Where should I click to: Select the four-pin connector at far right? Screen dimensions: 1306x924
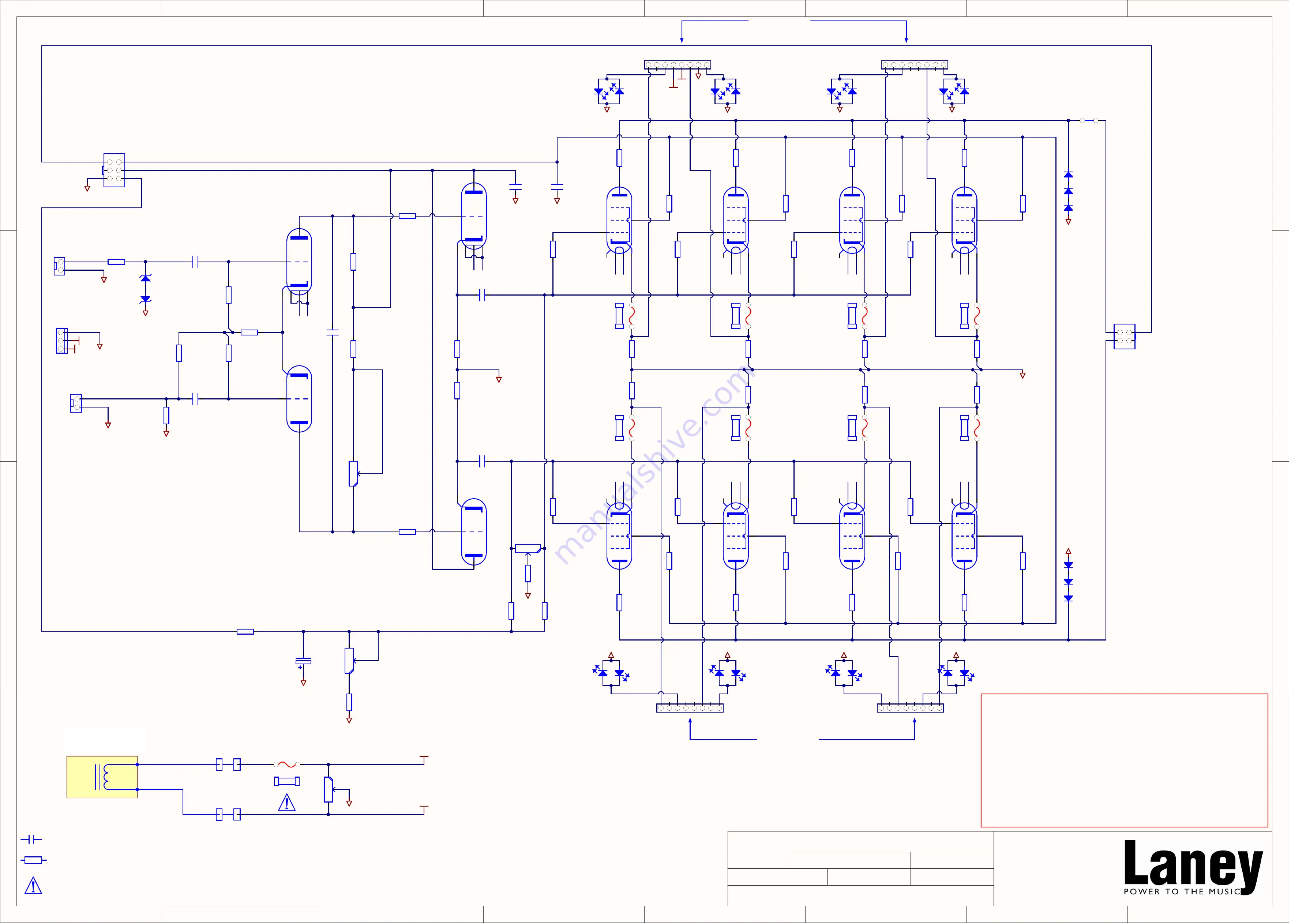pyautogui.click(x=1125, y=336)
